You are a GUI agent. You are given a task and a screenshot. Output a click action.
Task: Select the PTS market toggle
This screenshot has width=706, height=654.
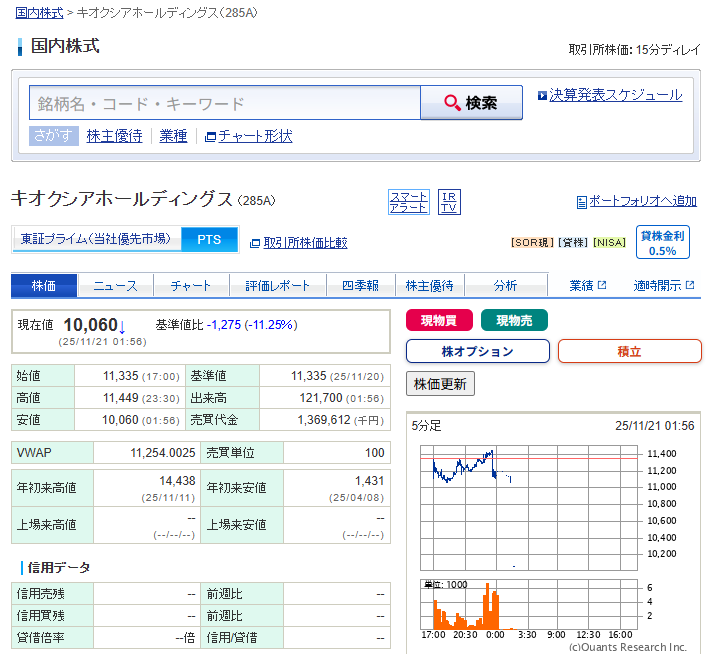tap(209, 239)
